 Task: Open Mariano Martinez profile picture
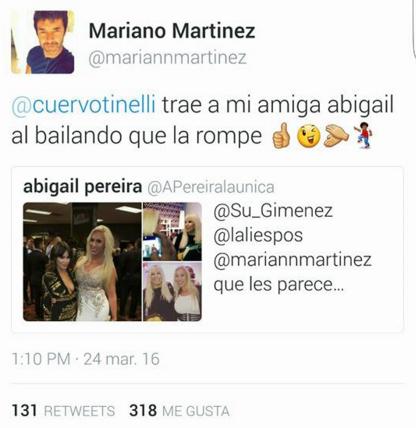tap(43, 42)
